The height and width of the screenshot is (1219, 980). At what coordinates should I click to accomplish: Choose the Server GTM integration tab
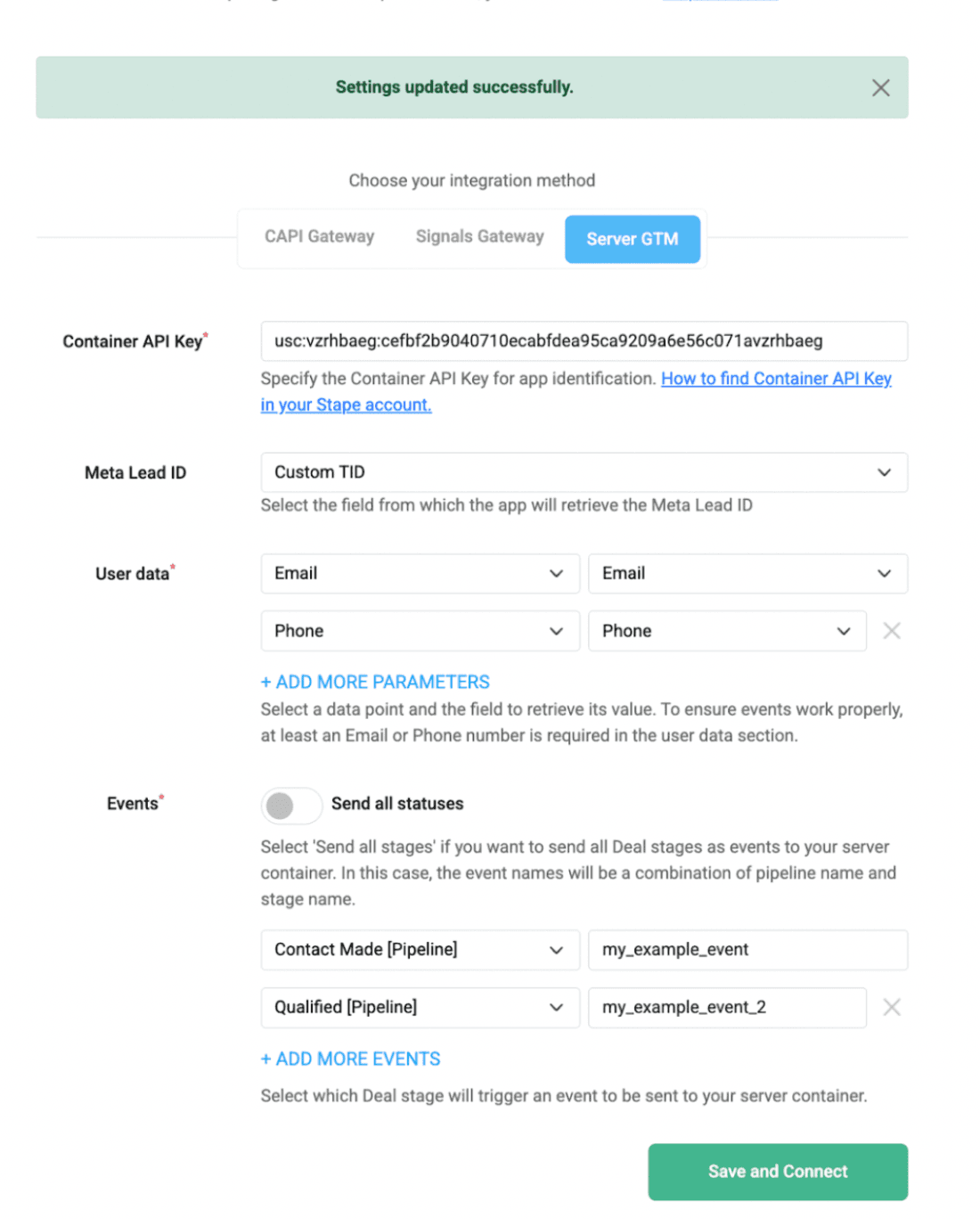click(x=632, y=239)
